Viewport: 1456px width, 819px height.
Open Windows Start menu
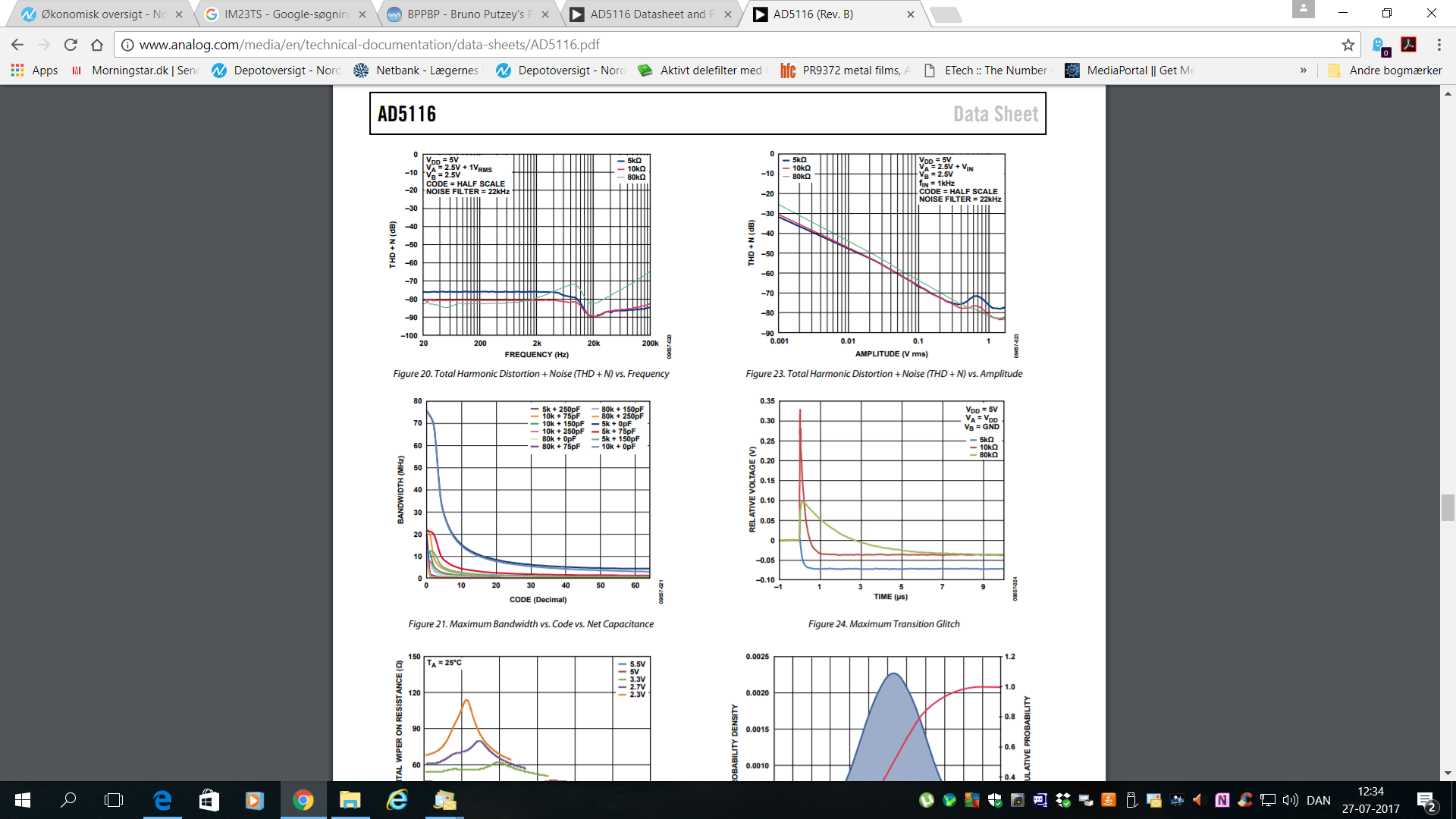[23, 800]
